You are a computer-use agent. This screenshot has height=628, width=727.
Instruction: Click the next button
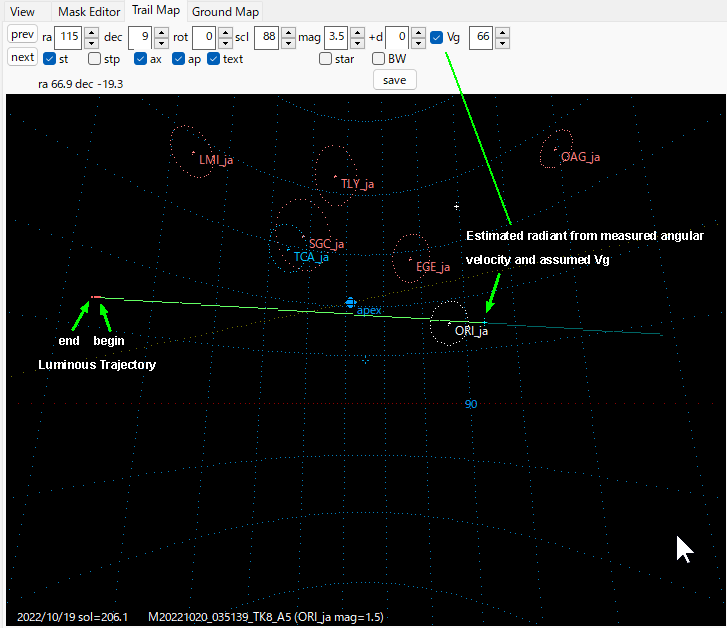[x=22, y=58]
